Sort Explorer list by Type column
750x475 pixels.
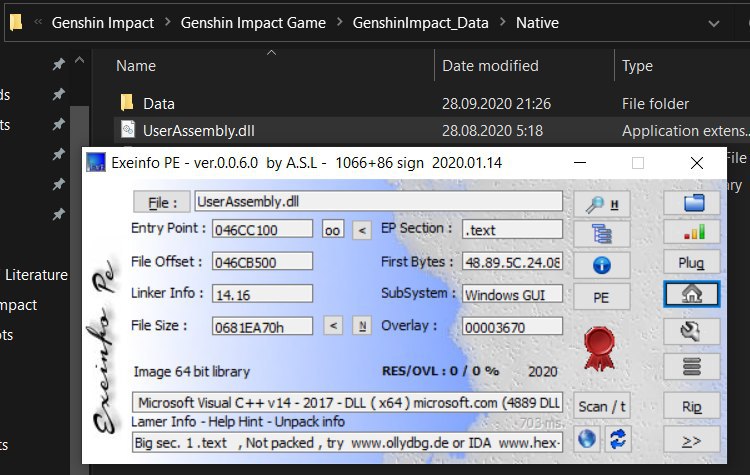point(637,66)
